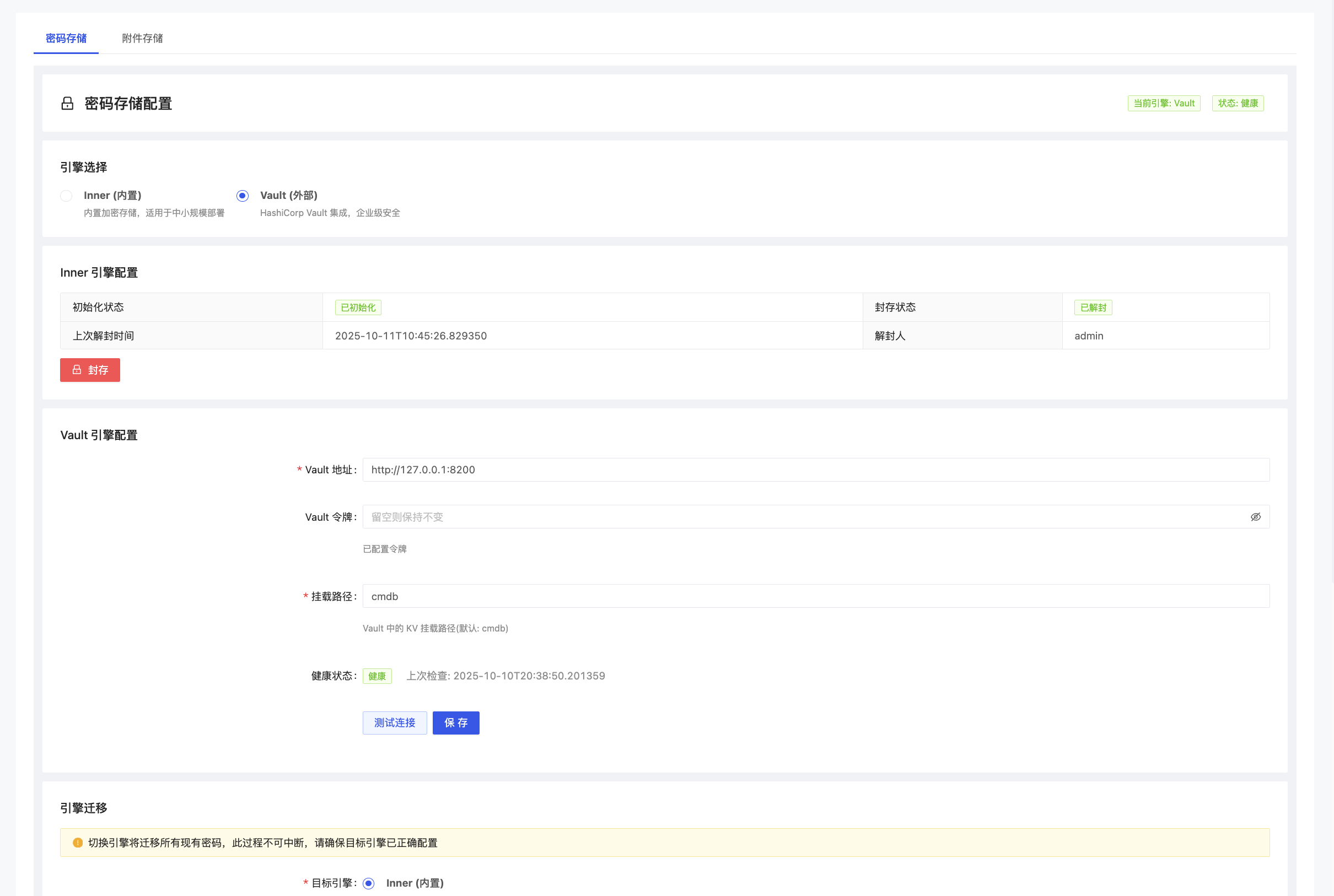The width and height of the screenshot is (1334, 896).
Task: Click the 保存 button
Action: coord(455,722)
